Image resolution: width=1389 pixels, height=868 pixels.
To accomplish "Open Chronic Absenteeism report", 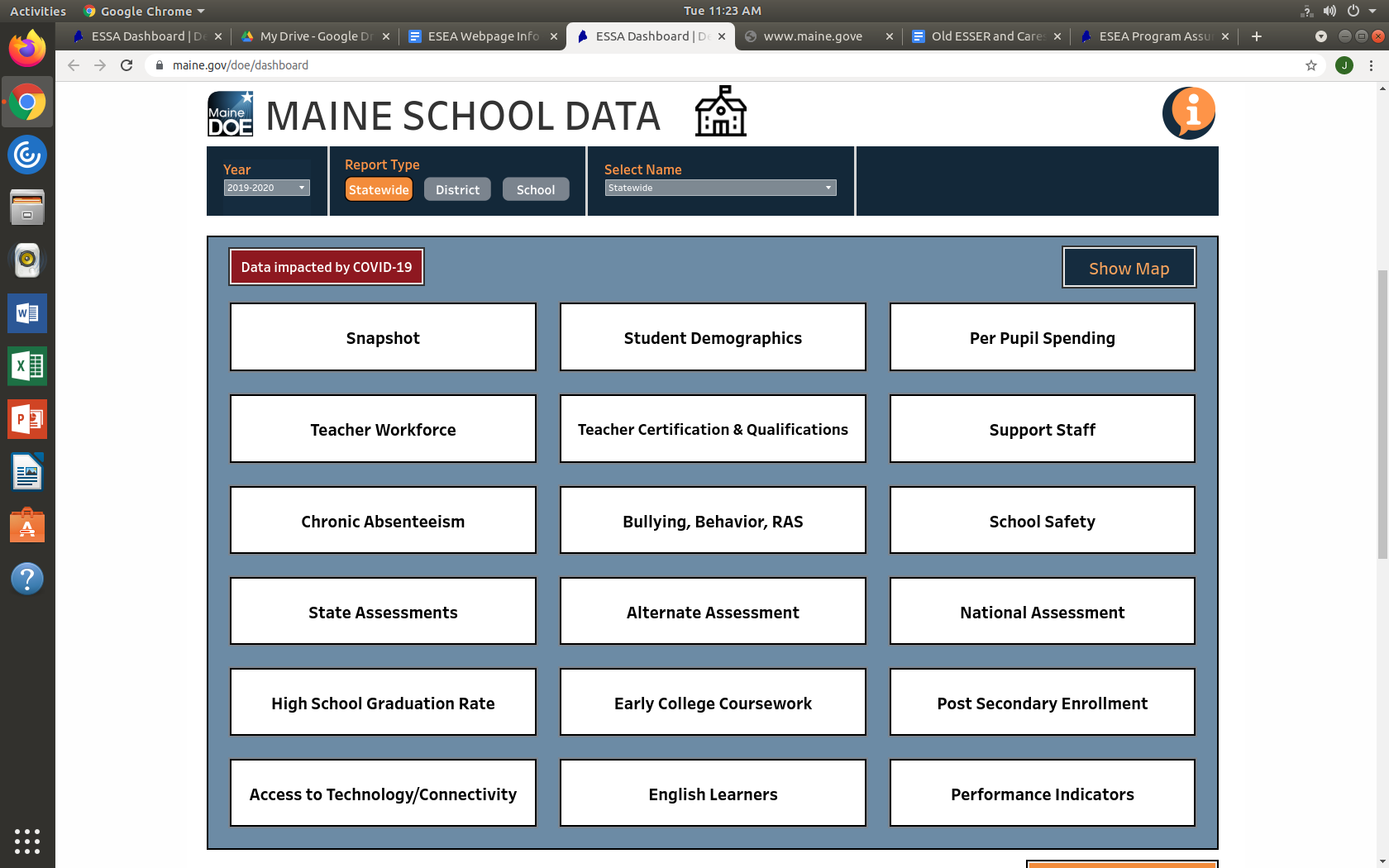I will pos(383,521).
